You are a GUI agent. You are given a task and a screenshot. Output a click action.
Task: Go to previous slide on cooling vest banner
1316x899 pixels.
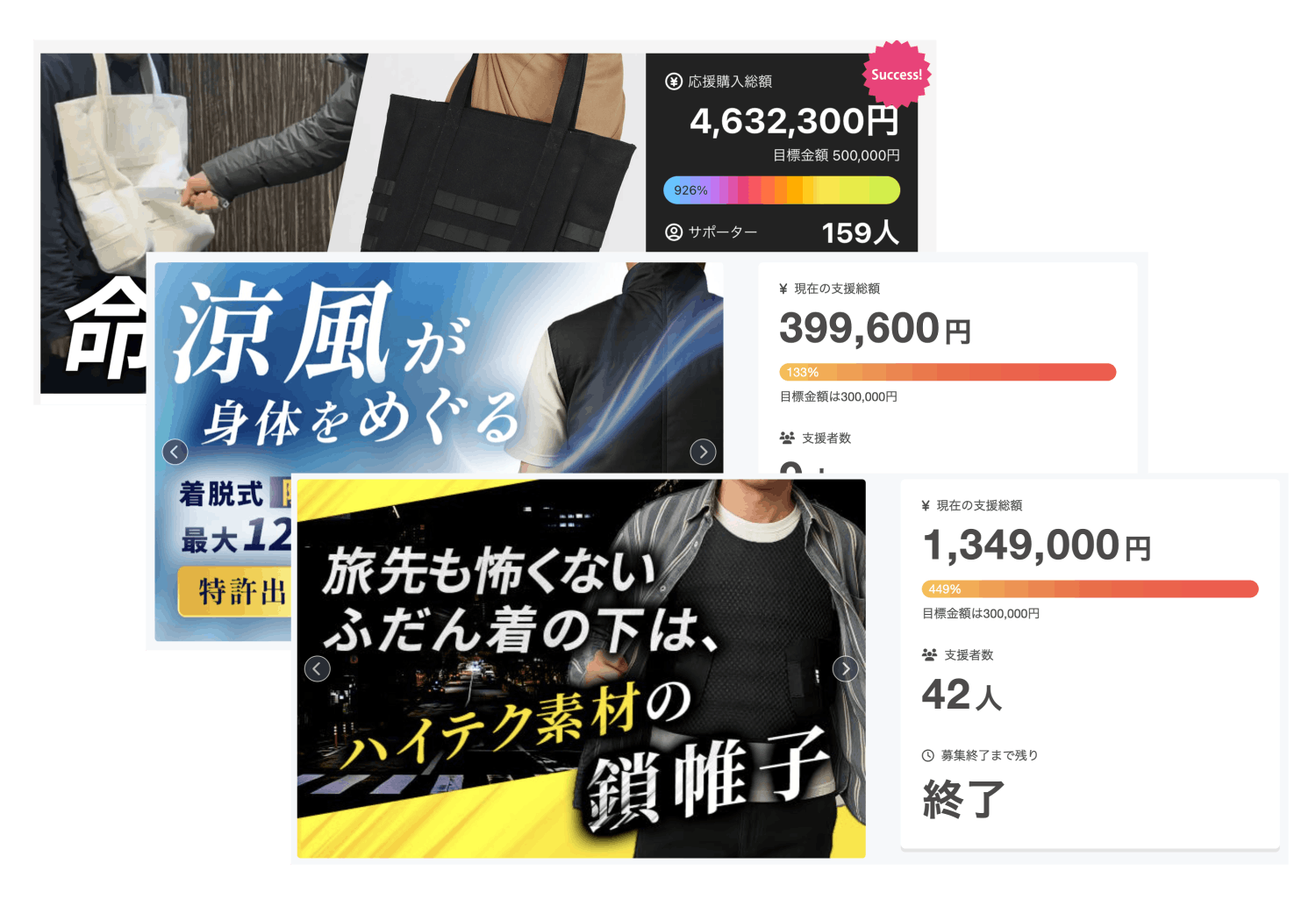point(175,452)
